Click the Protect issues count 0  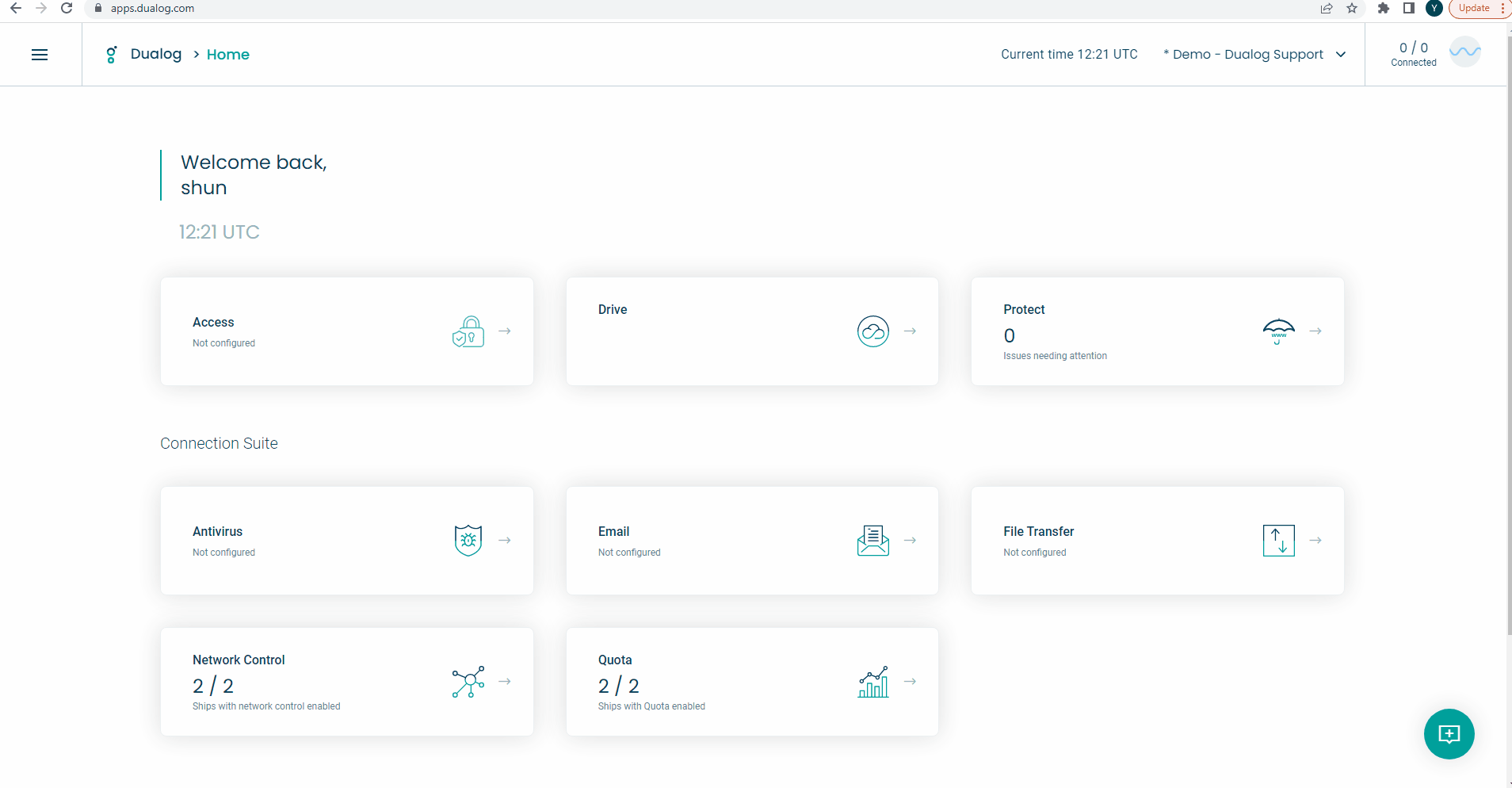[1009, 336]
